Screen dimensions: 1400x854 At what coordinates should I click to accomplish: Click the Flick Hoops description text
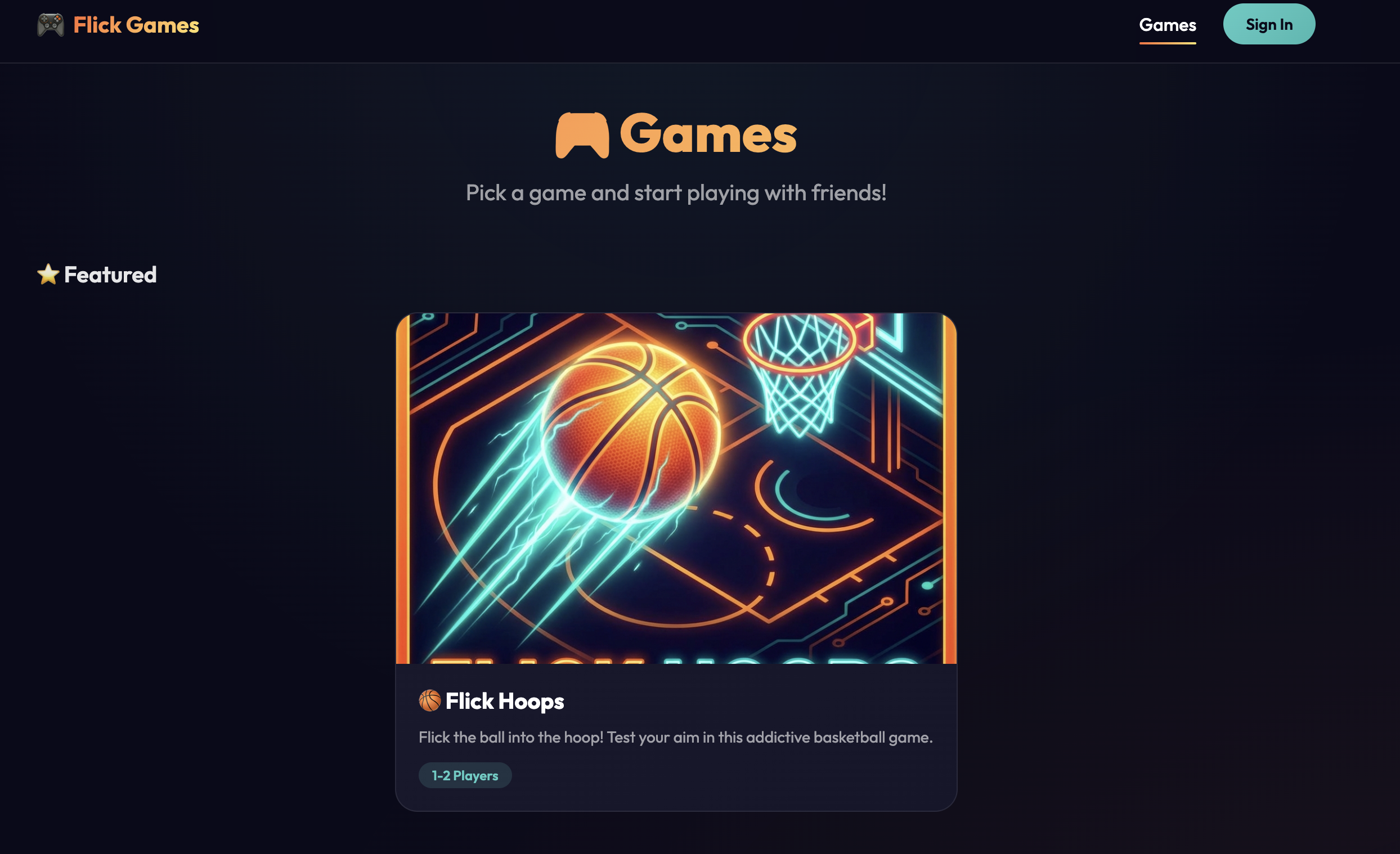click(676, 737)
